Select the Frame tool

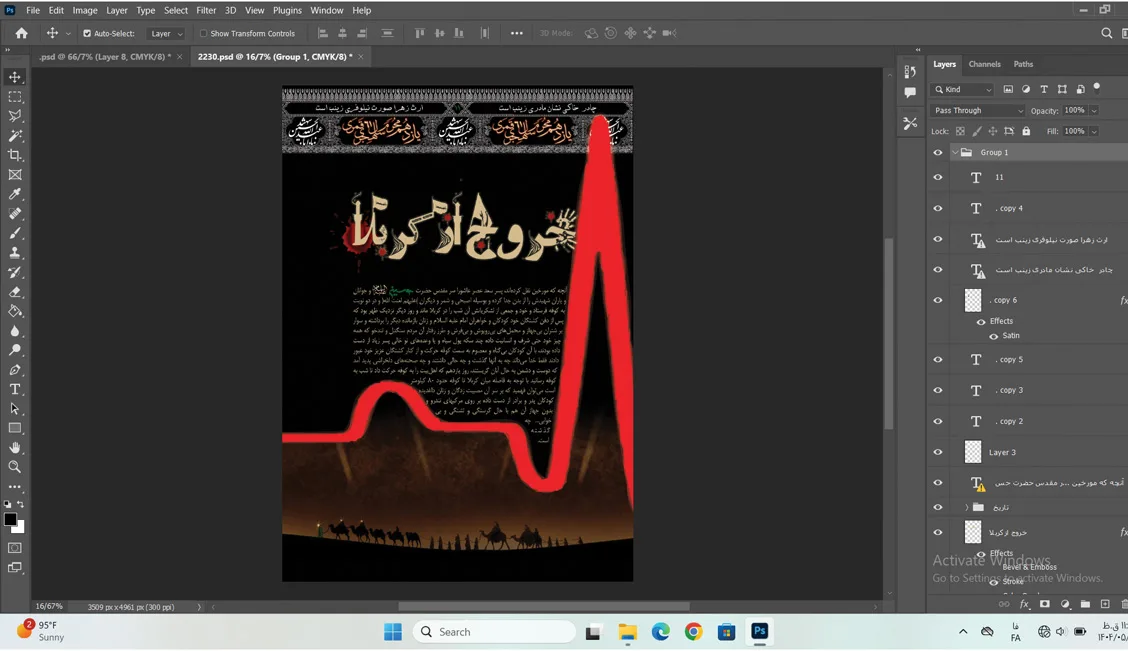tap(14, 175)
